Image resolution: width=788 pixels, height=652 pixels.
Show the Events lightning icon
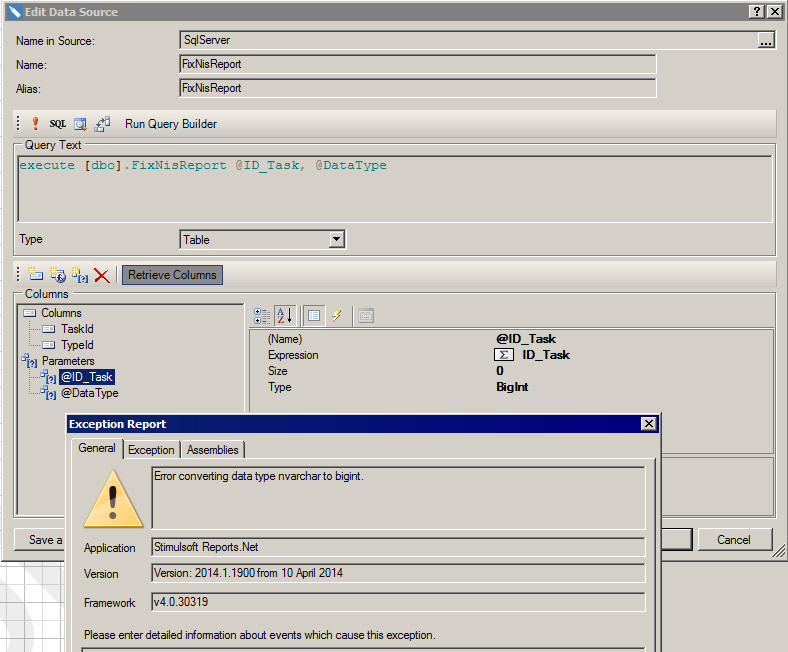(x=337, y=316)
